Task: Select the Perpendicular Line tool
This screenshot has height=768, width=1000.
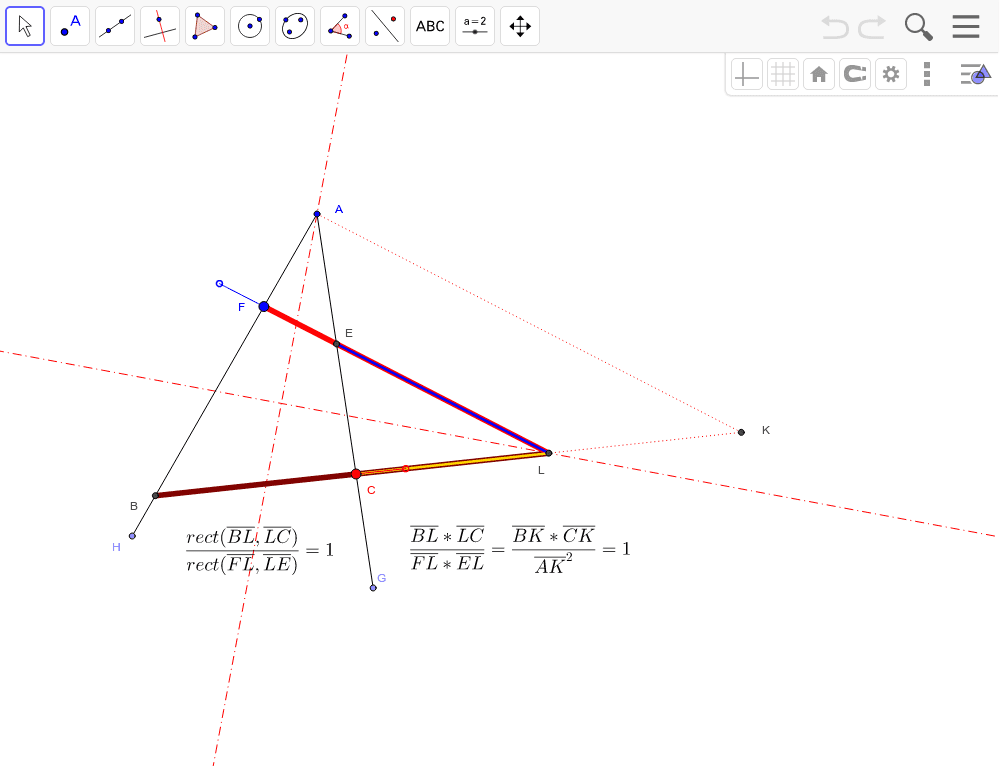Action: pyautogui.click(x=160, y=26)
